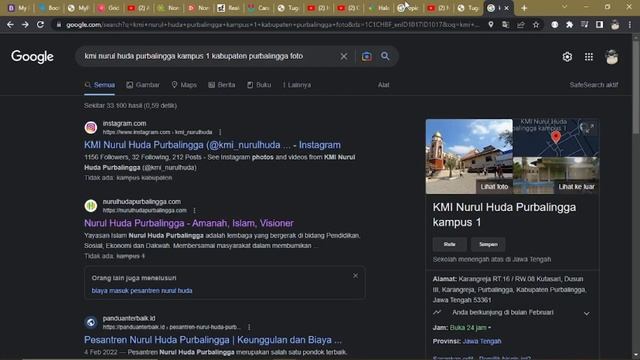Switch to Berita results tab
The width and height of the screenshot is (640, 360).
point(222,85)
